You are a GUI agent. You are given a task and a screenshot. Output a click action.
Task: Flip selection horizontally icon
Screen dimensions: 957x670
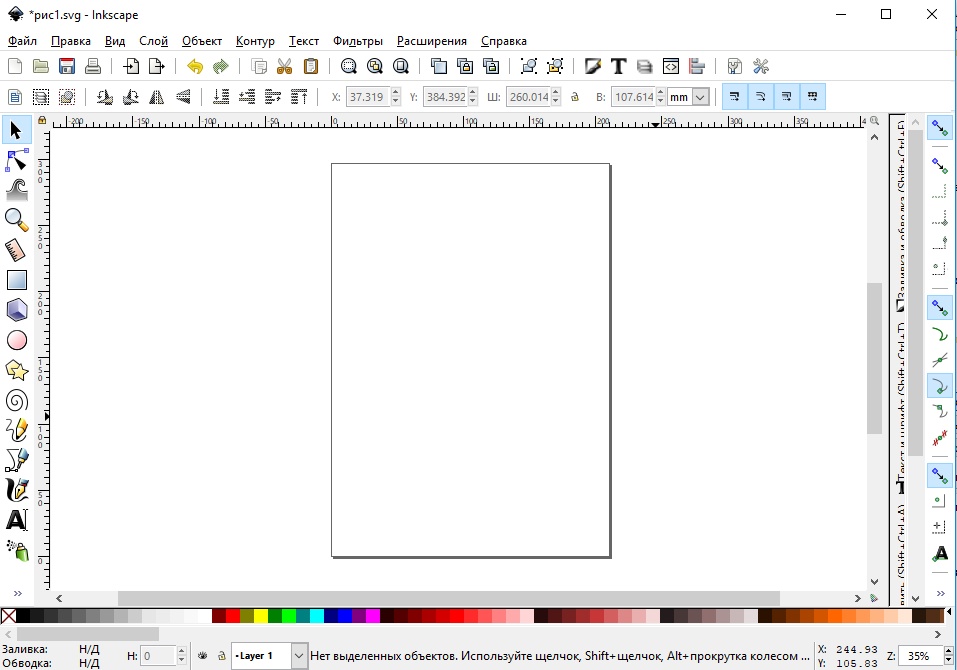click(x=157, y=96)
